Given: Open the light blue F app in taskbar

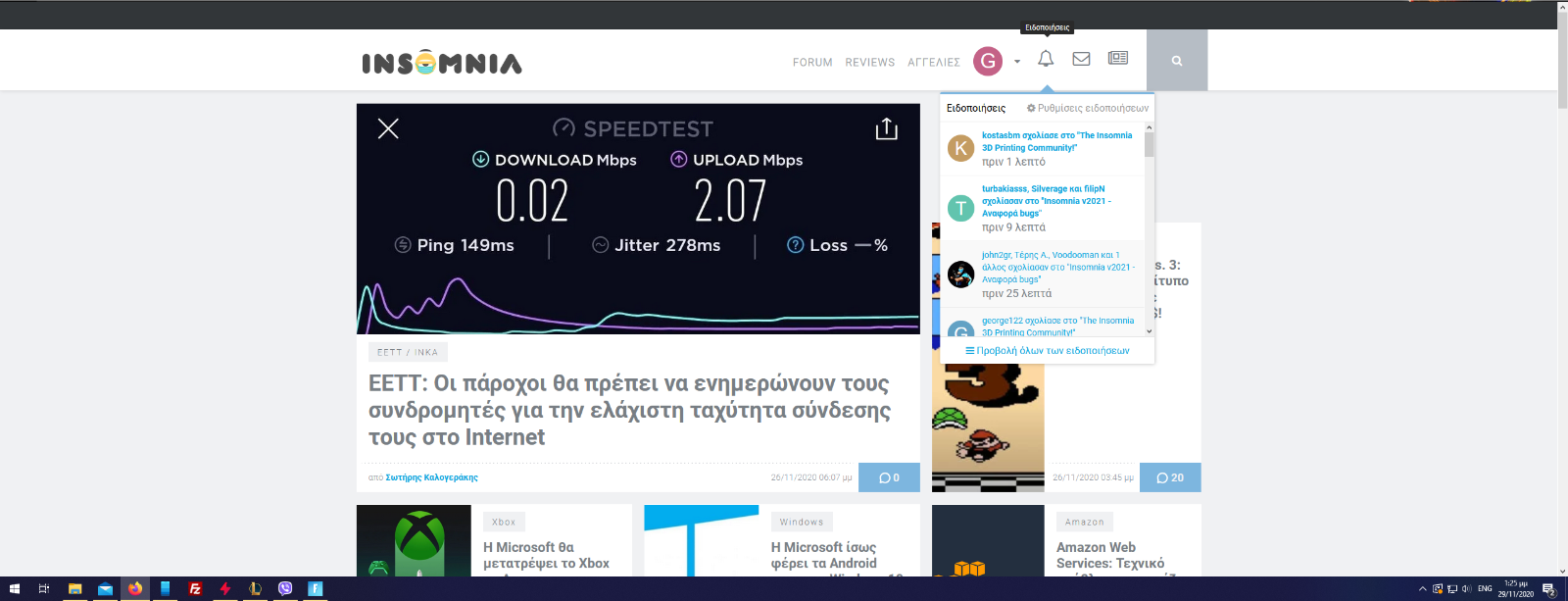Looking at the screenshot, I should pyautogui.click(x=316, y=588).
